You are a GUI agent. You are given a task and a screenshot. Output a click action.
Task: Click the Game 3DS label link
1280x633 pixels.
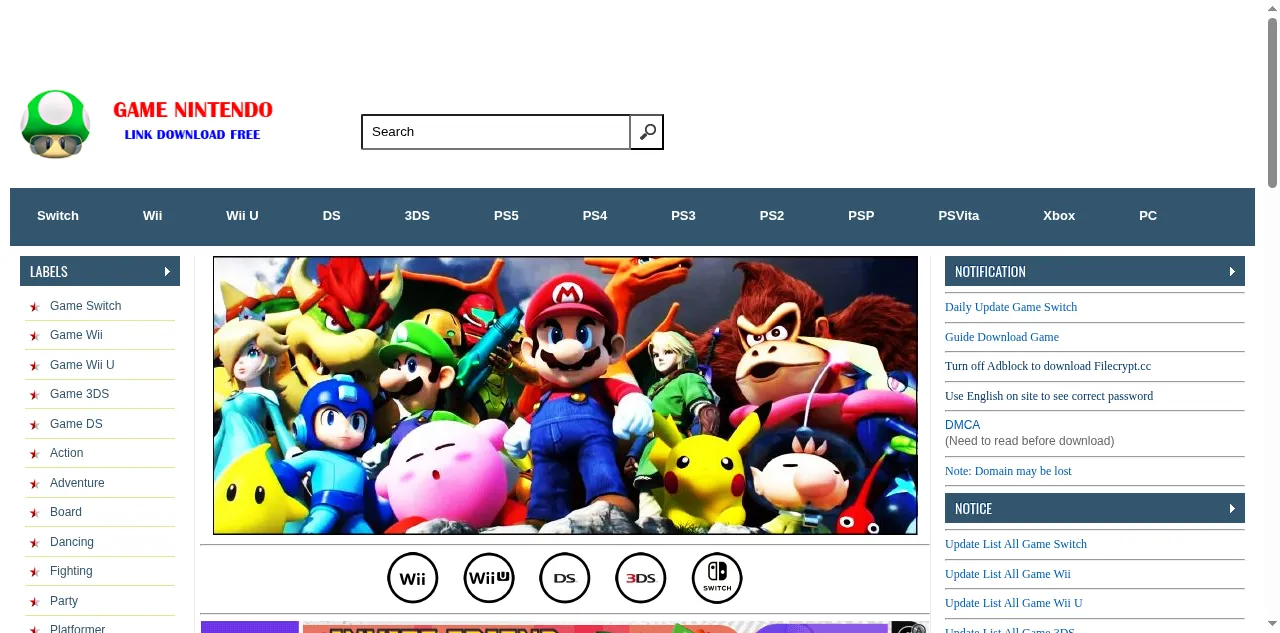pyautogui.click(x=80, y=394)
